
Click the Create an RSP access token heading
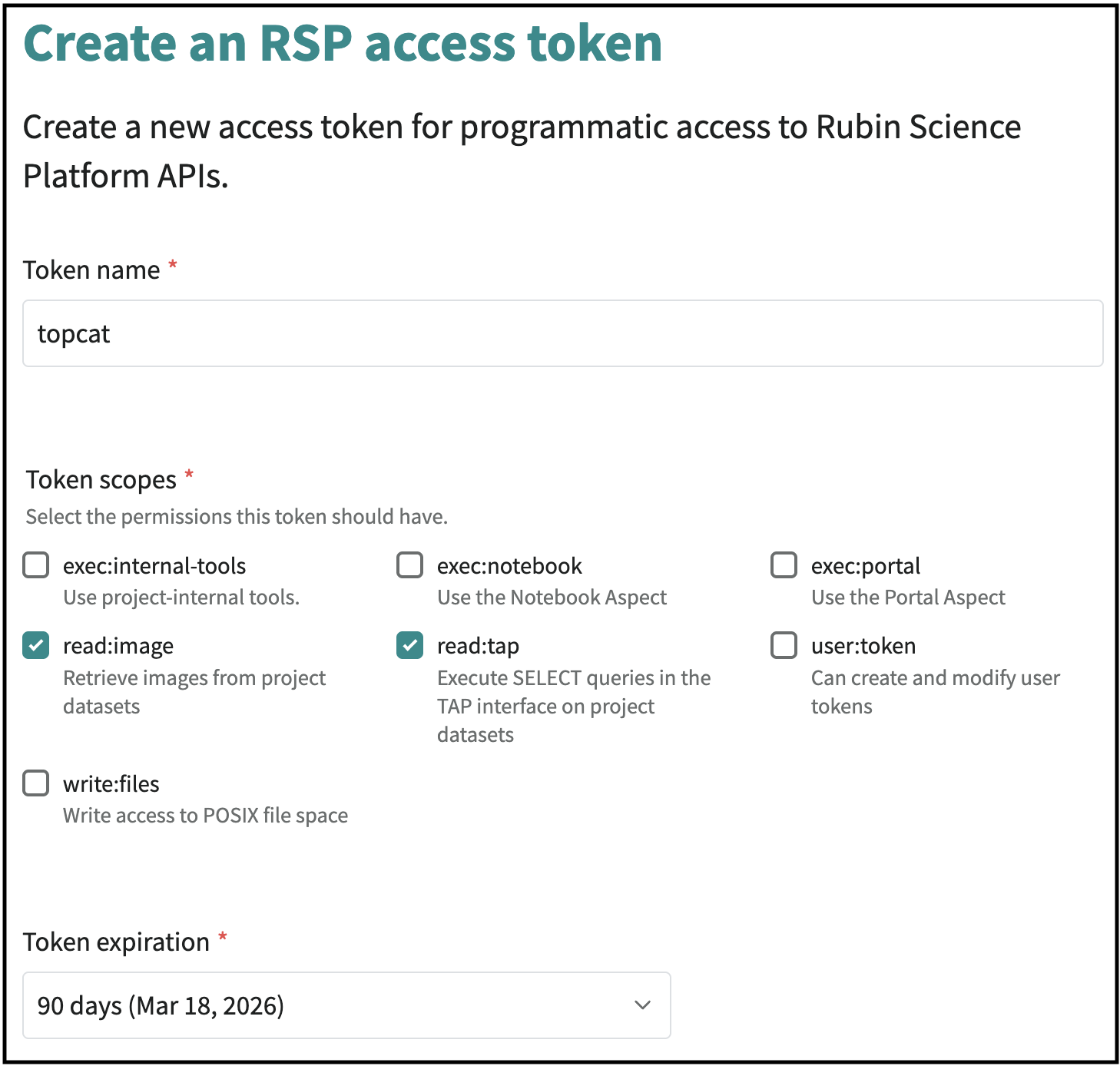pos(343,43)
